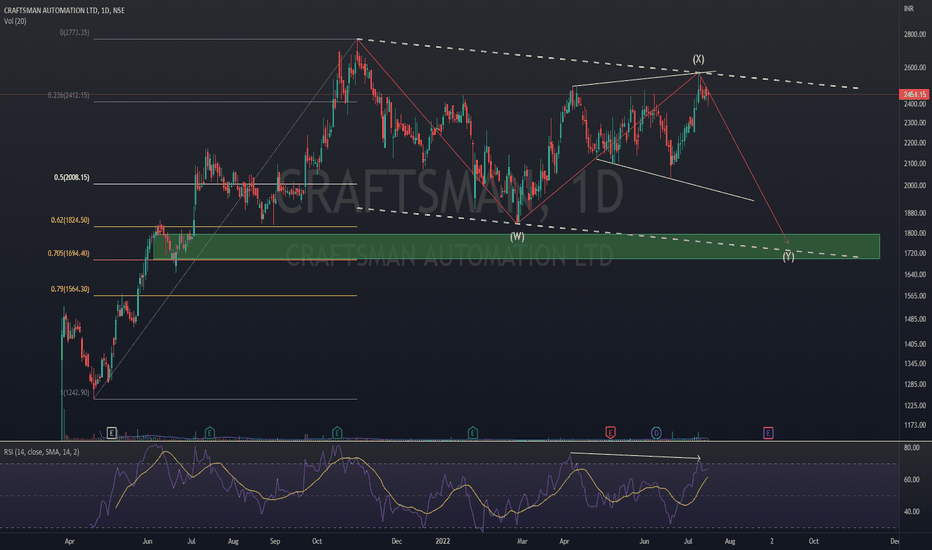Click the purple upcoming earnings marker
The height and width of the screenshot is (550, 932).
click(x=768, y=433)
